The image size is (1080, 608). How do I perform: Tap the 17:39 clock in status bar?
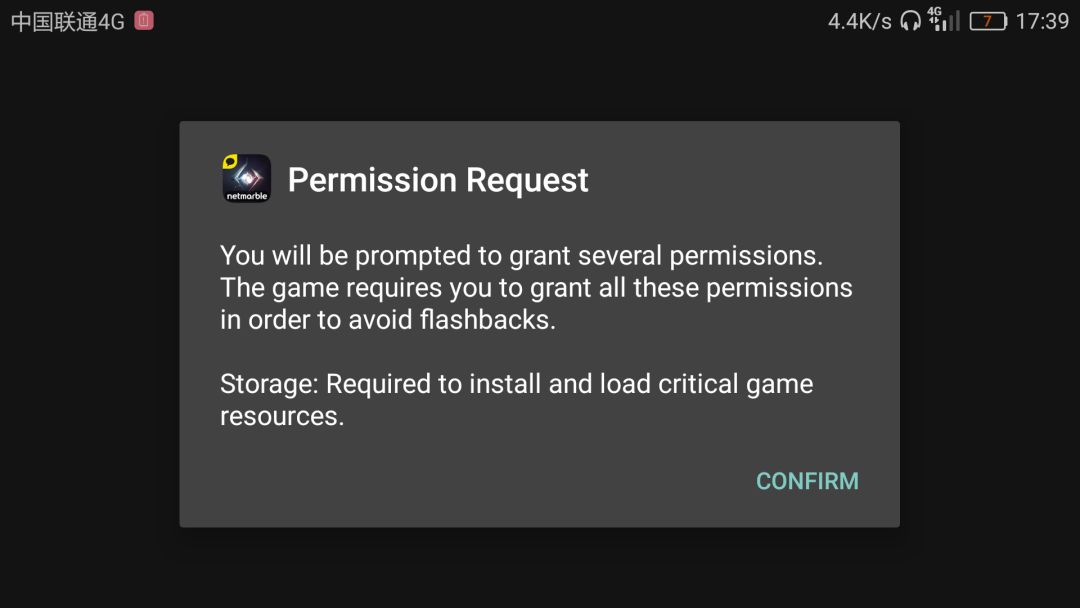point(1042,21)
